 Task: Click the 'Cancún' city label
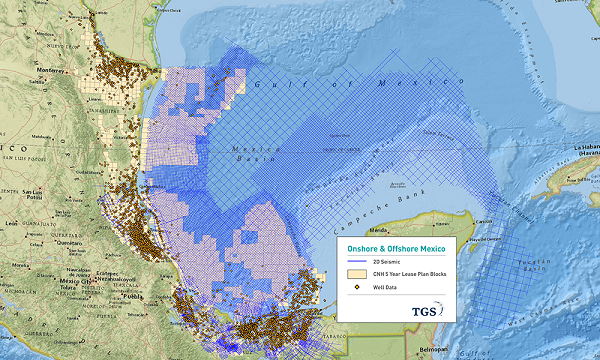point(484,222)
